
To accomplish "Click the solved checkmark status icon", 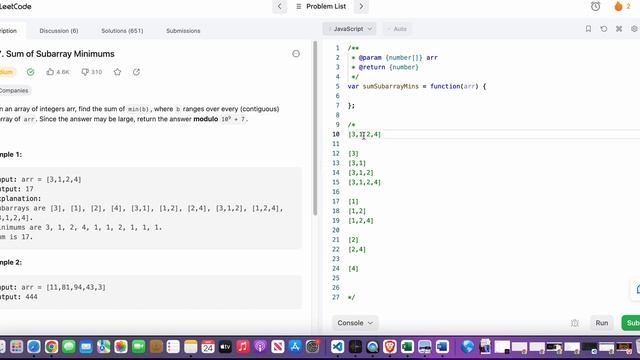I will click(31, 72).
